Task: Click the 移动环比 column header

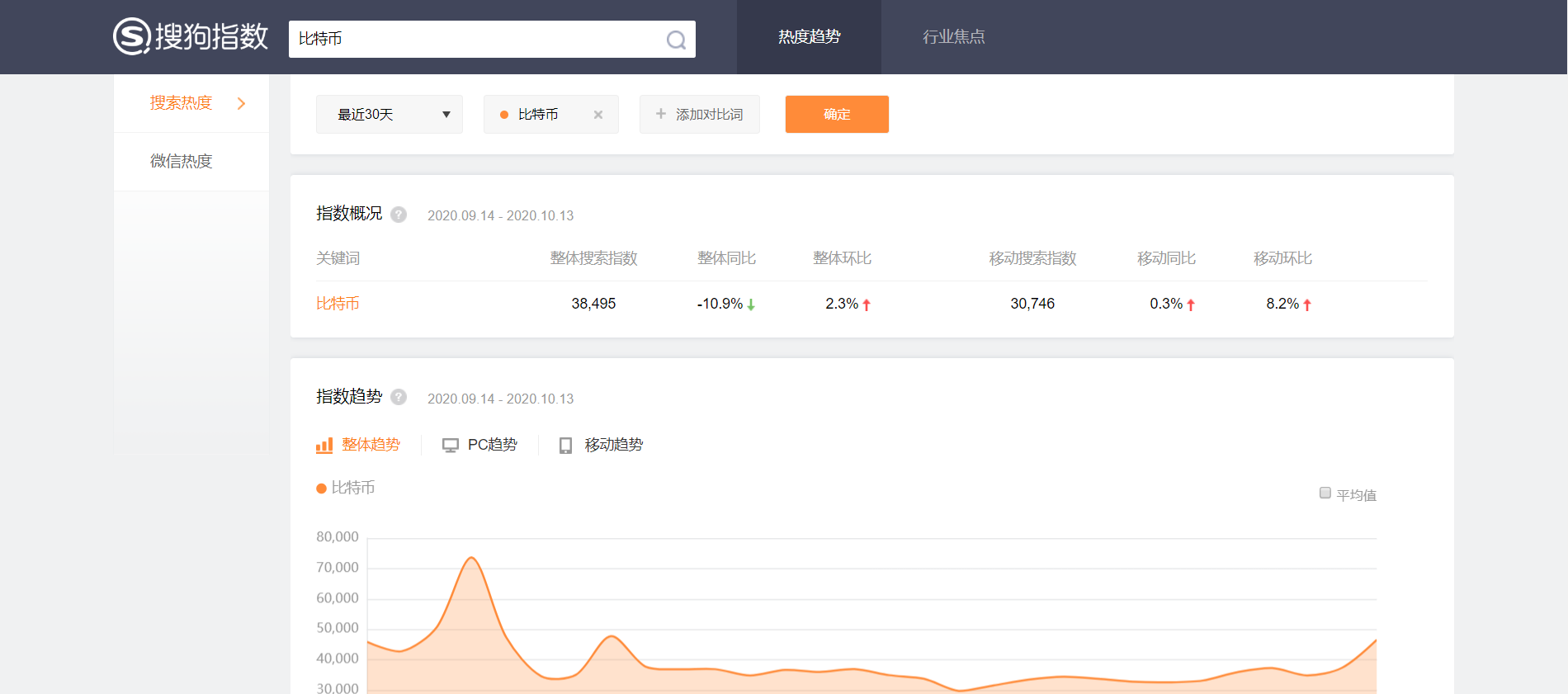Action: [x=1282, y=258]
